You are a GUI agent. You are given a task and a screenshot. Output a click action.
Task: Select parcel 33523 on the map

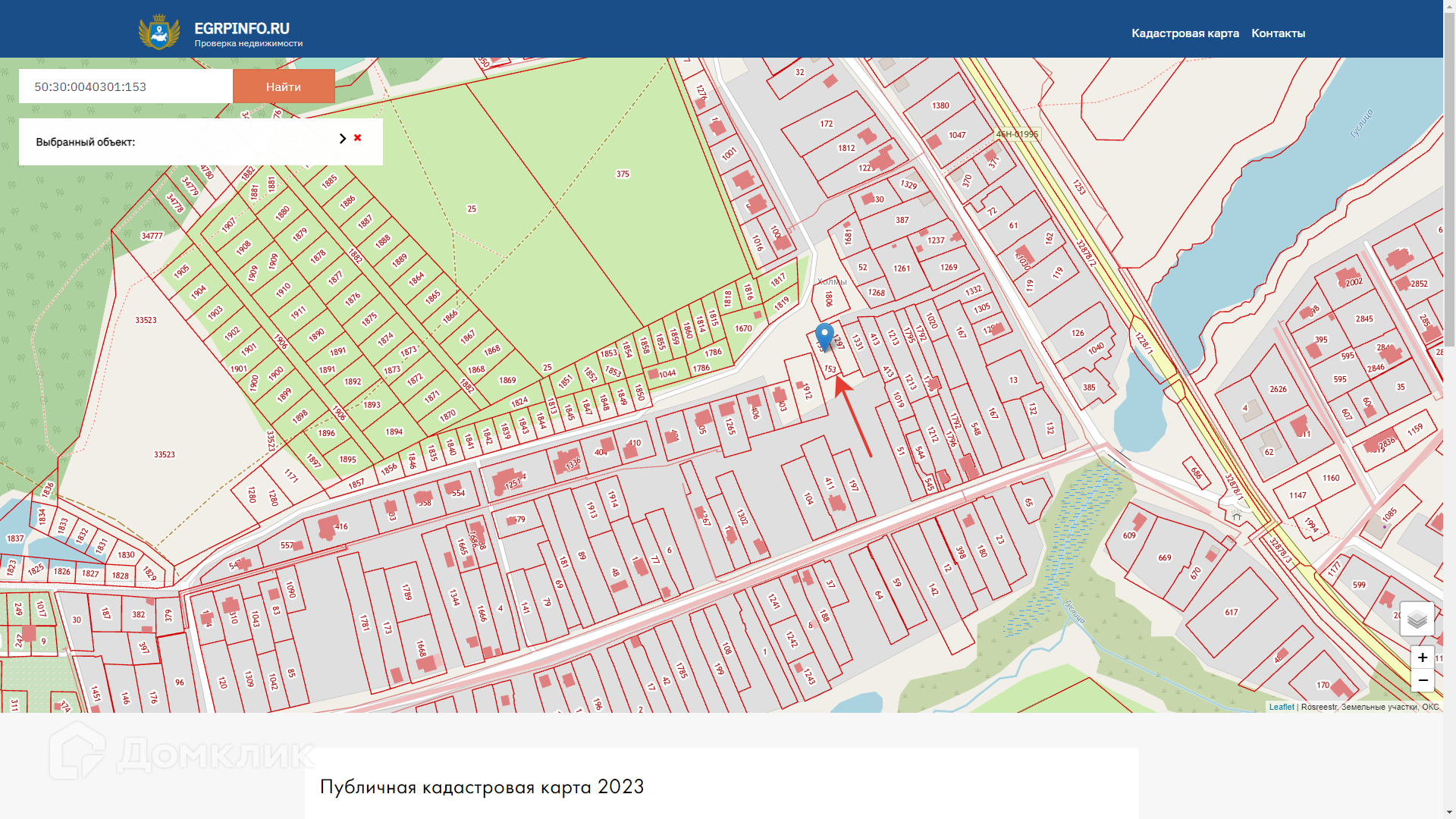point(146,320)
